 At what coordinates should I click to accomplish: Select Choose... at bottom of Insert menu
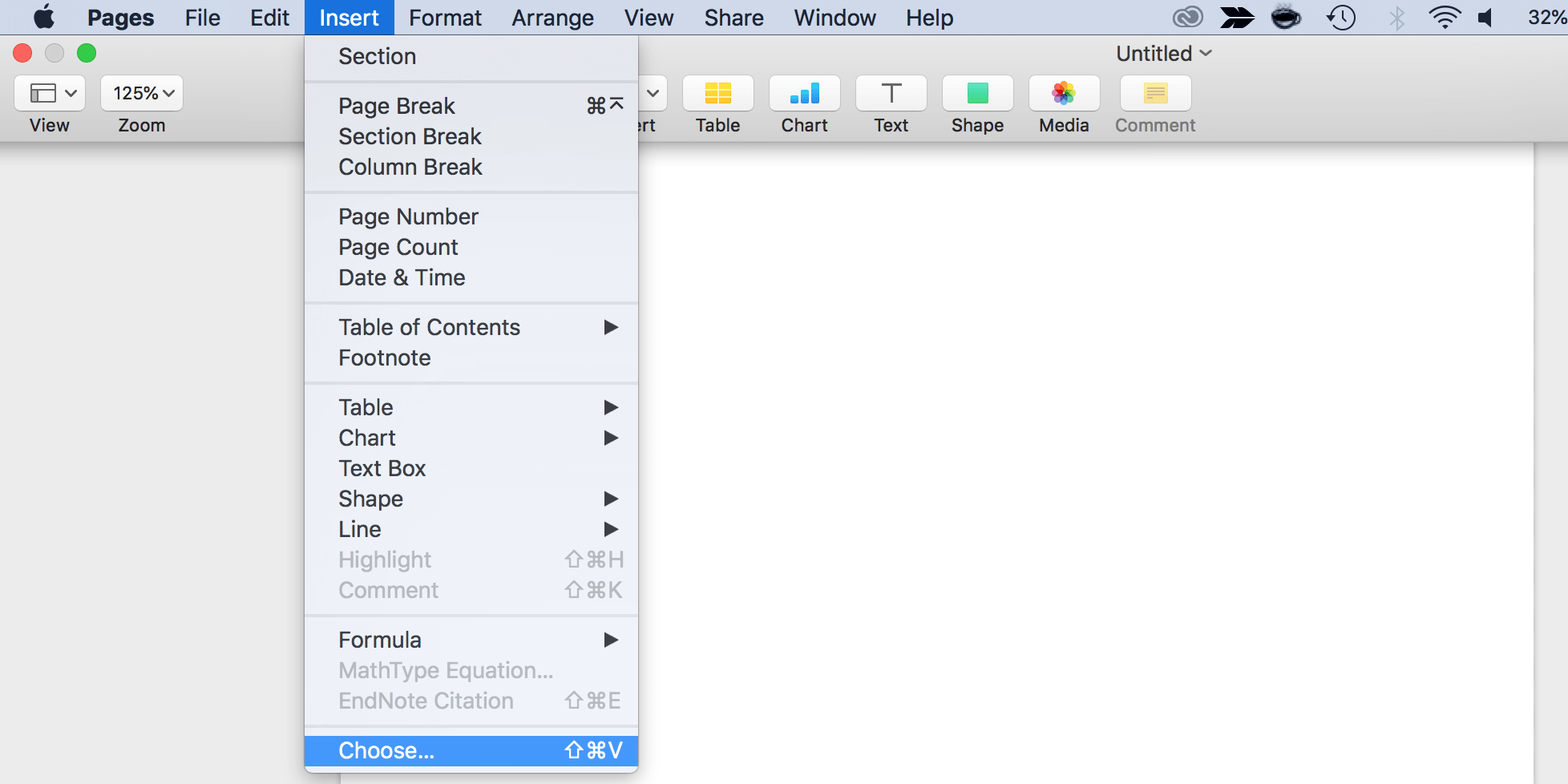tap(386, 750)
